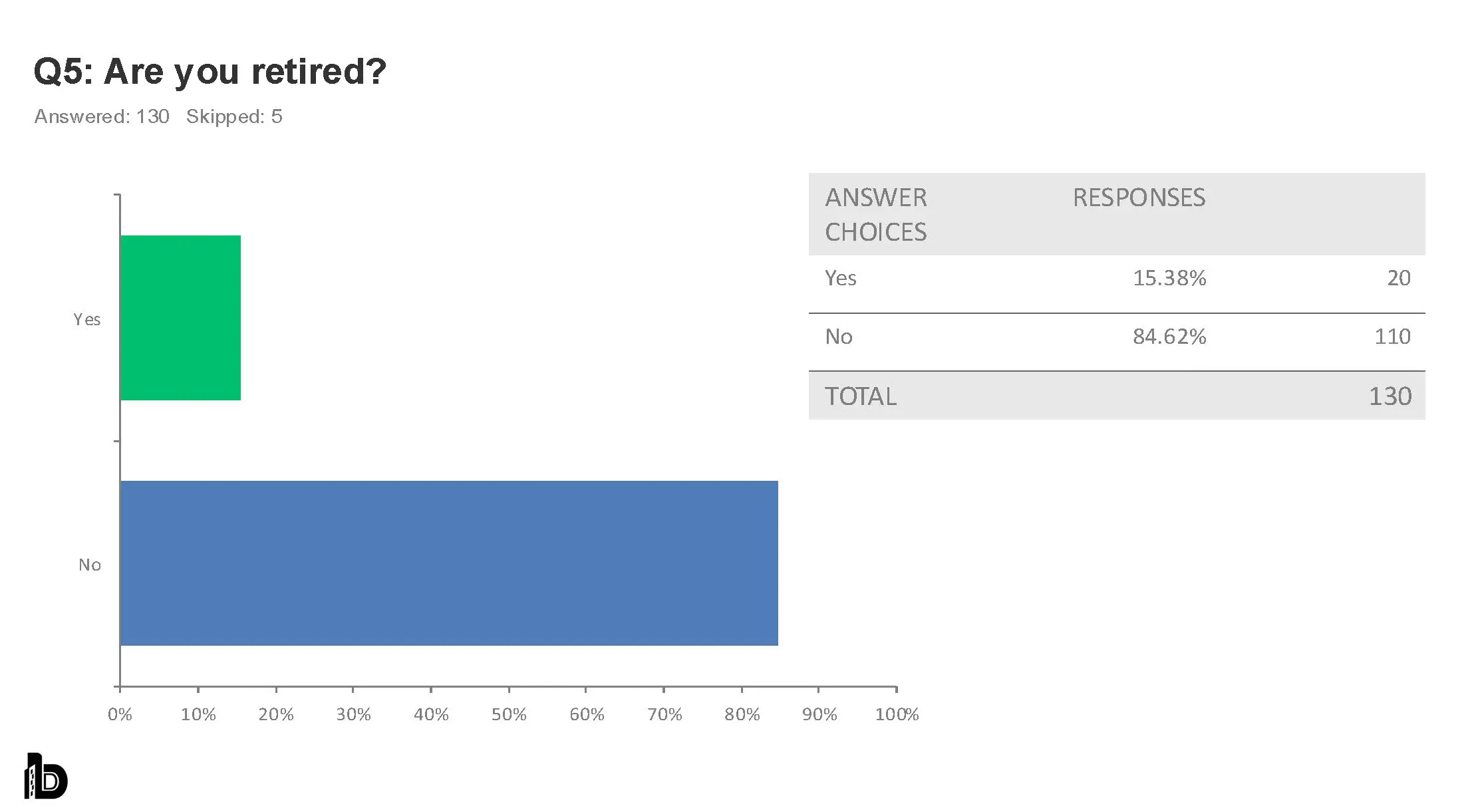Click the 15.38% value
Screen dimensions: 1470x812
click(x=1169, y=278)
